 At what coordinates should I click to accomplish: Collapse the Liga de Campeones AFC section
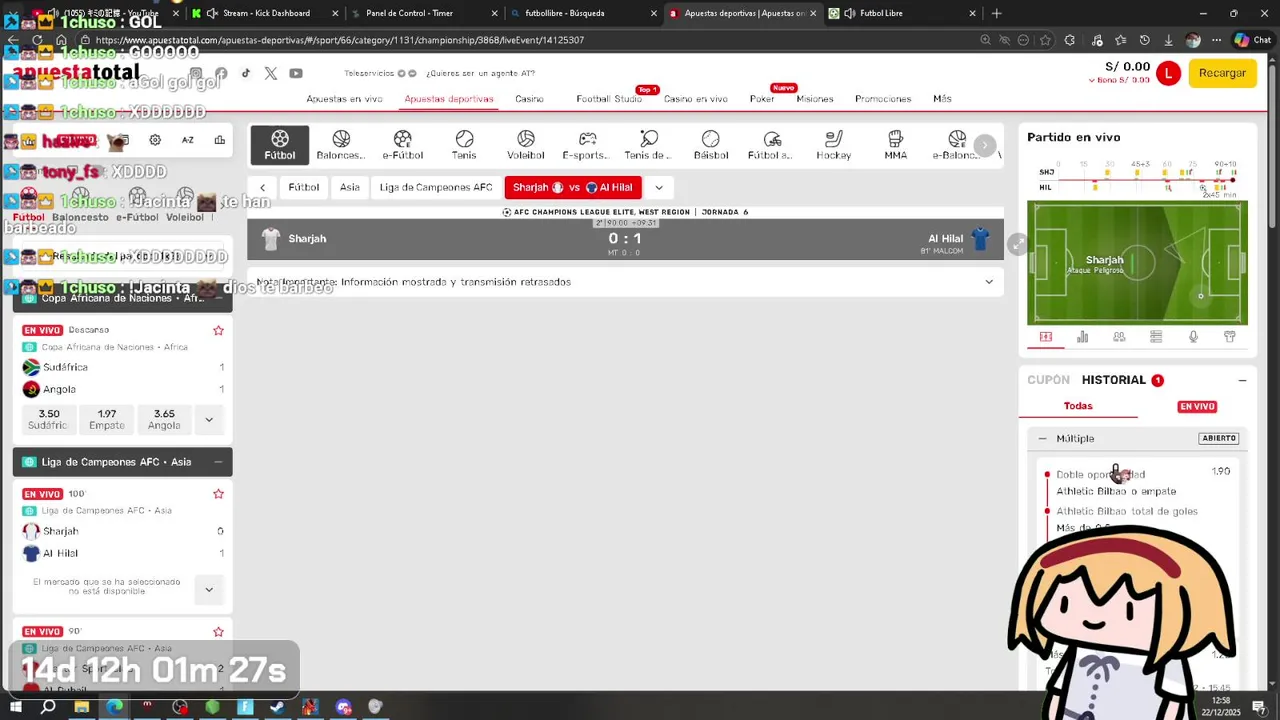pos(218,462)
